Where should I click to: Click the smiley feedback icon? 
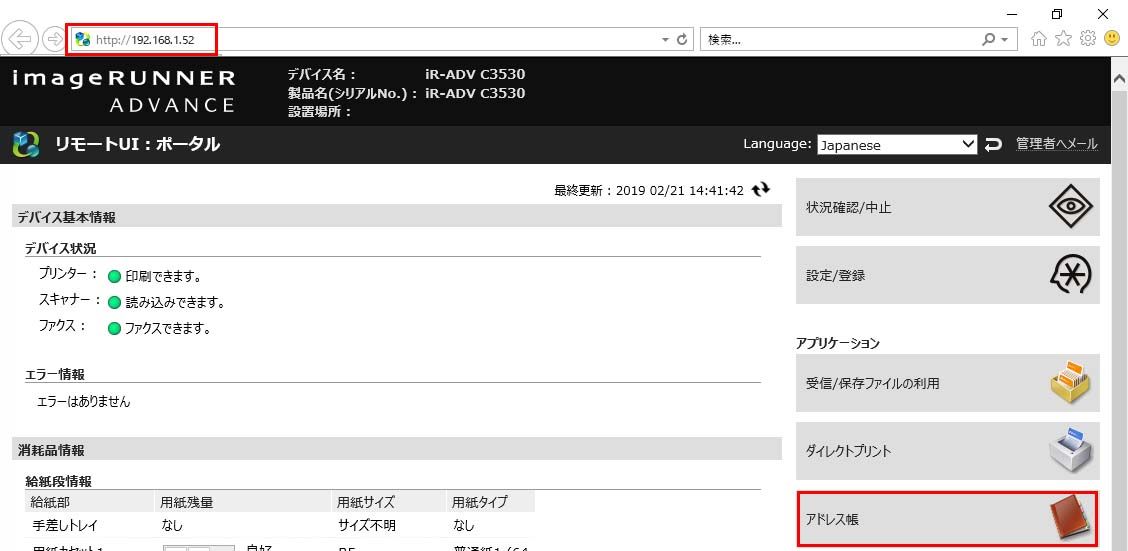(1112, 39)
